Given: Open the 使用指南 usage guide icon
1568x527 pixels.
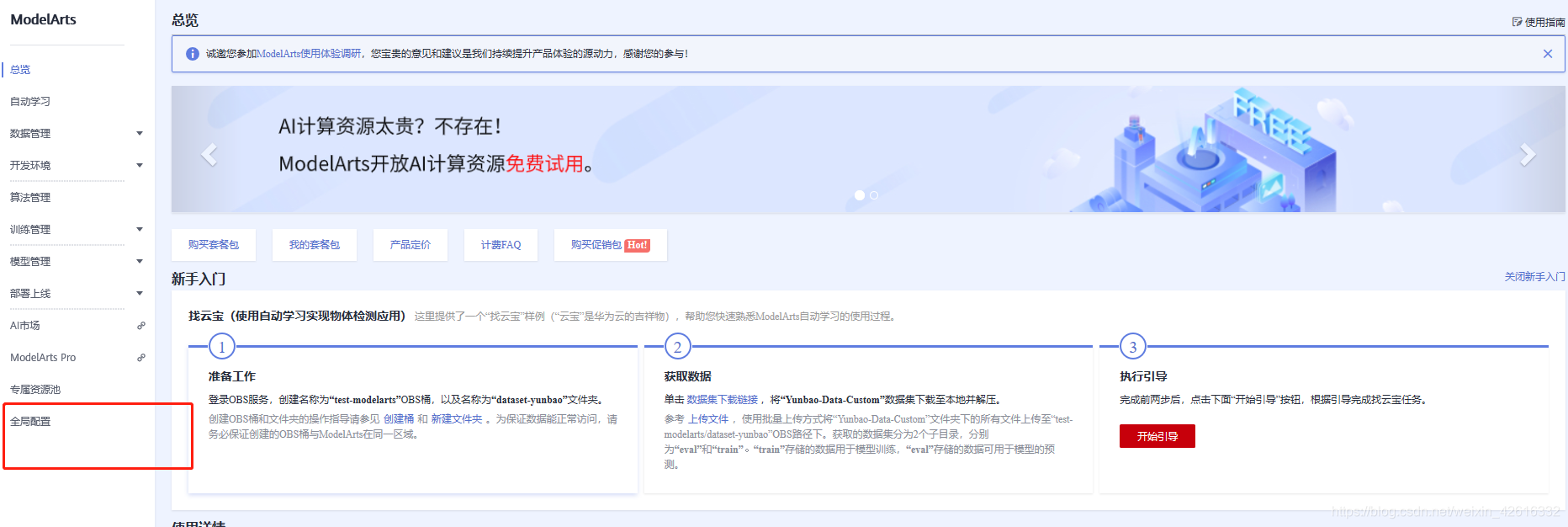Looking at the screenshot, I should (1518, 22).
